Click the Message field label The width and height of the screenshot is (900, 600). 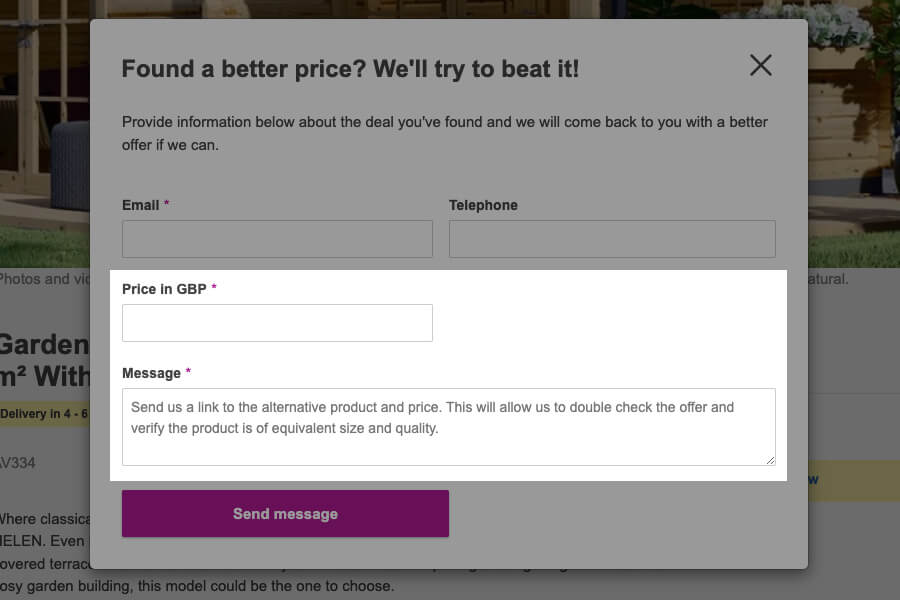[152, 373]
